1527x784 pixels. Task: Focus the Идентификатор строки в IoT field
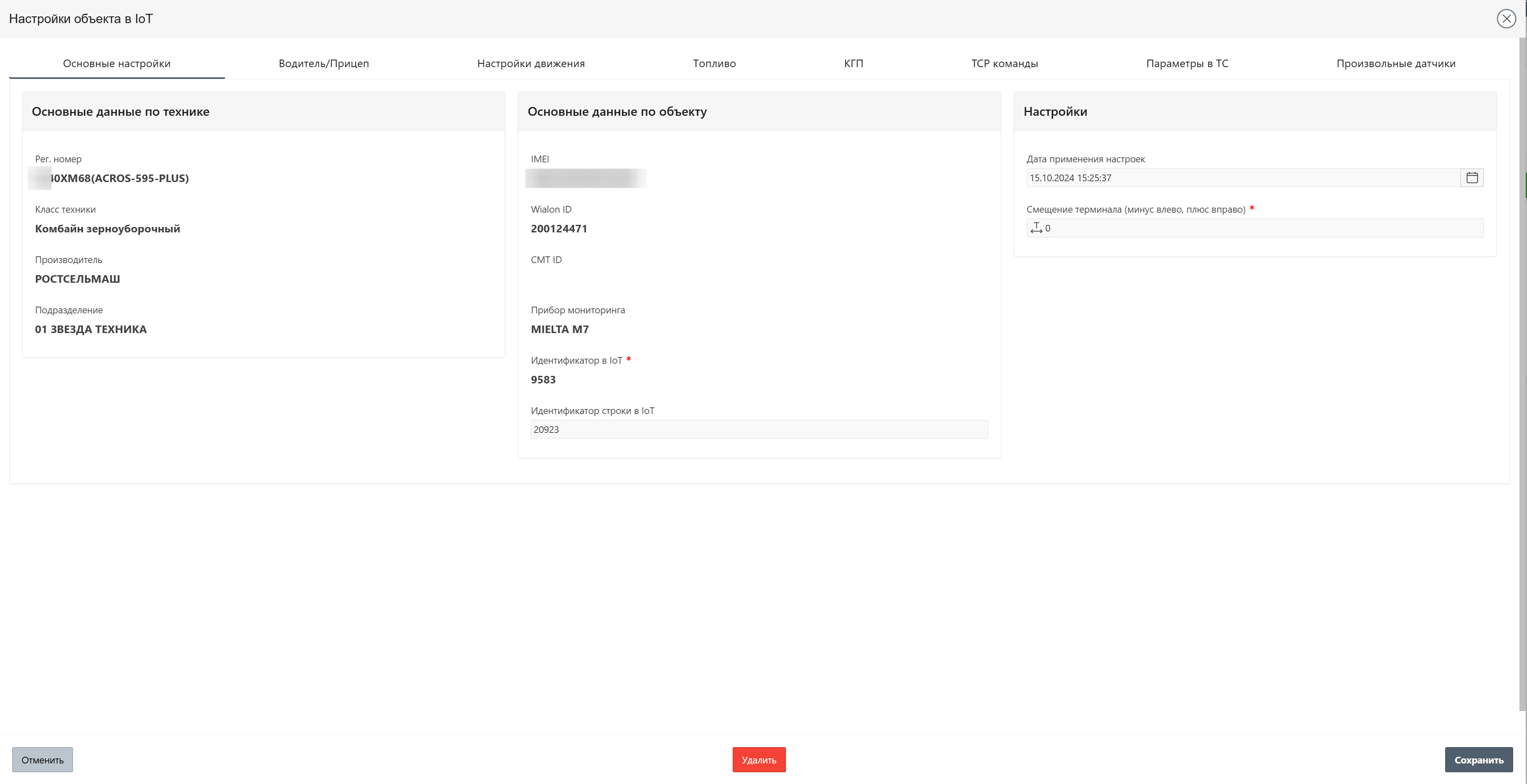coord(759,430)
